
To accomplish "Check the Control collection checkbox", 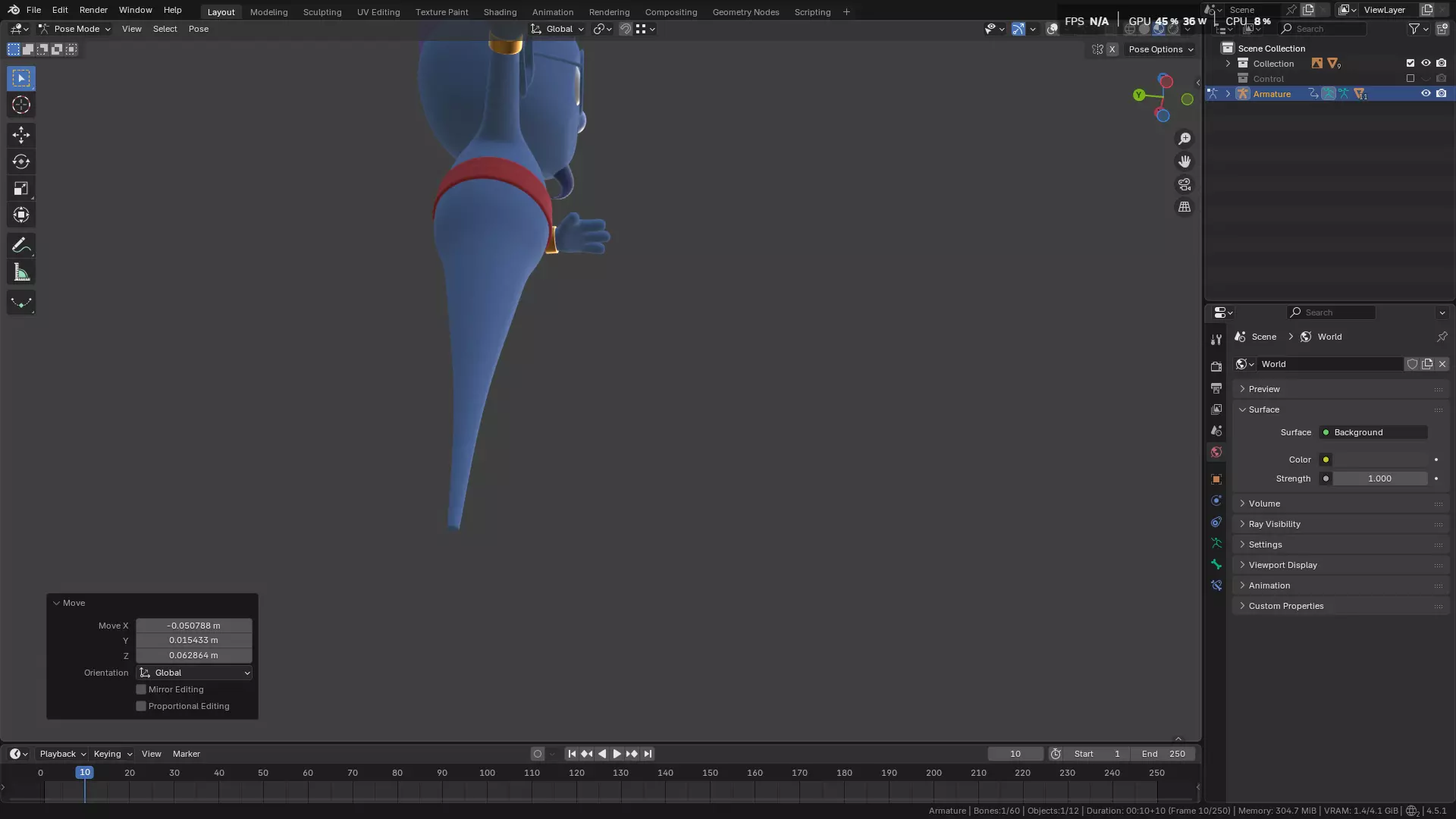I will [x=1410, y=79].
